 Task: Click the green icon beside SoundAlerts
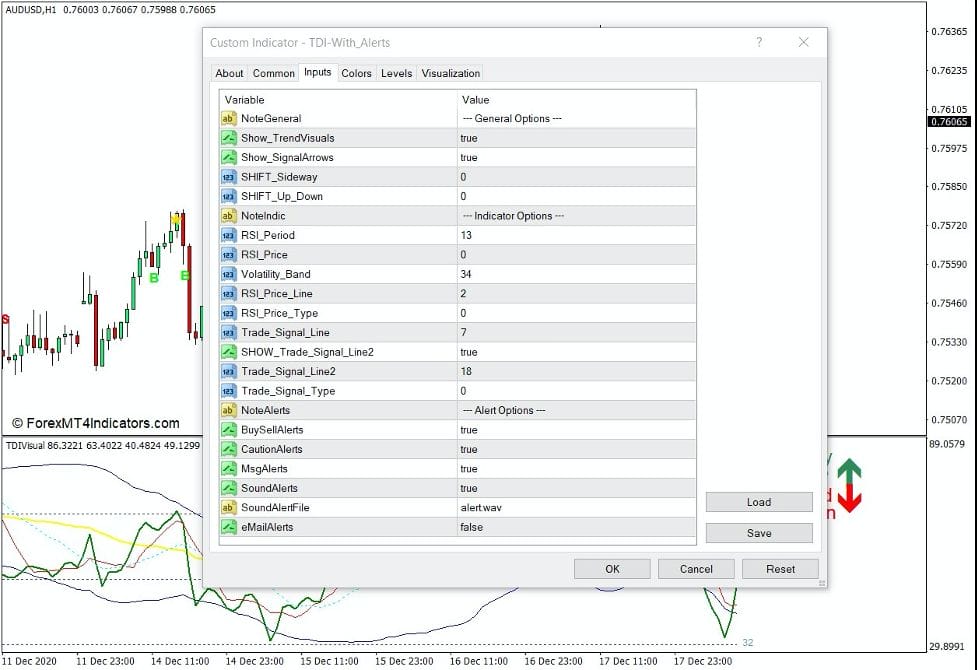click(x=227, y=488)
